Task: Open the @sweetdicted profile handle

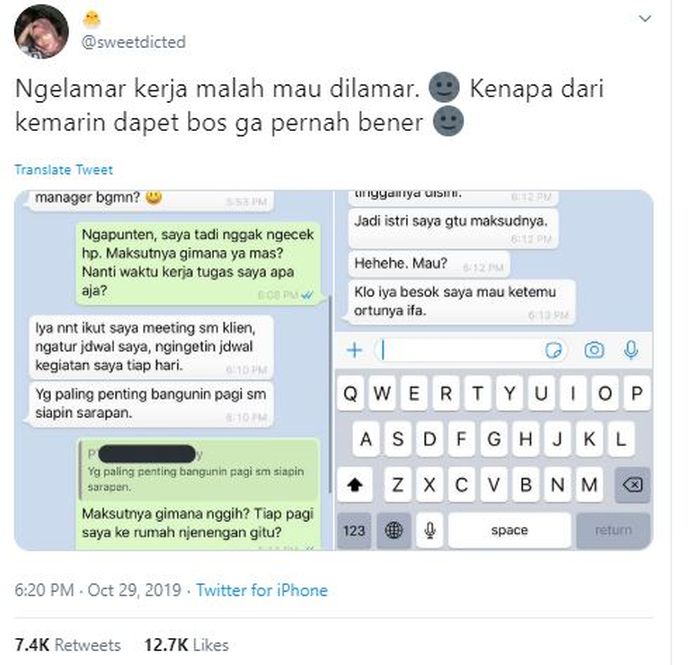Action: click(133, 42)
